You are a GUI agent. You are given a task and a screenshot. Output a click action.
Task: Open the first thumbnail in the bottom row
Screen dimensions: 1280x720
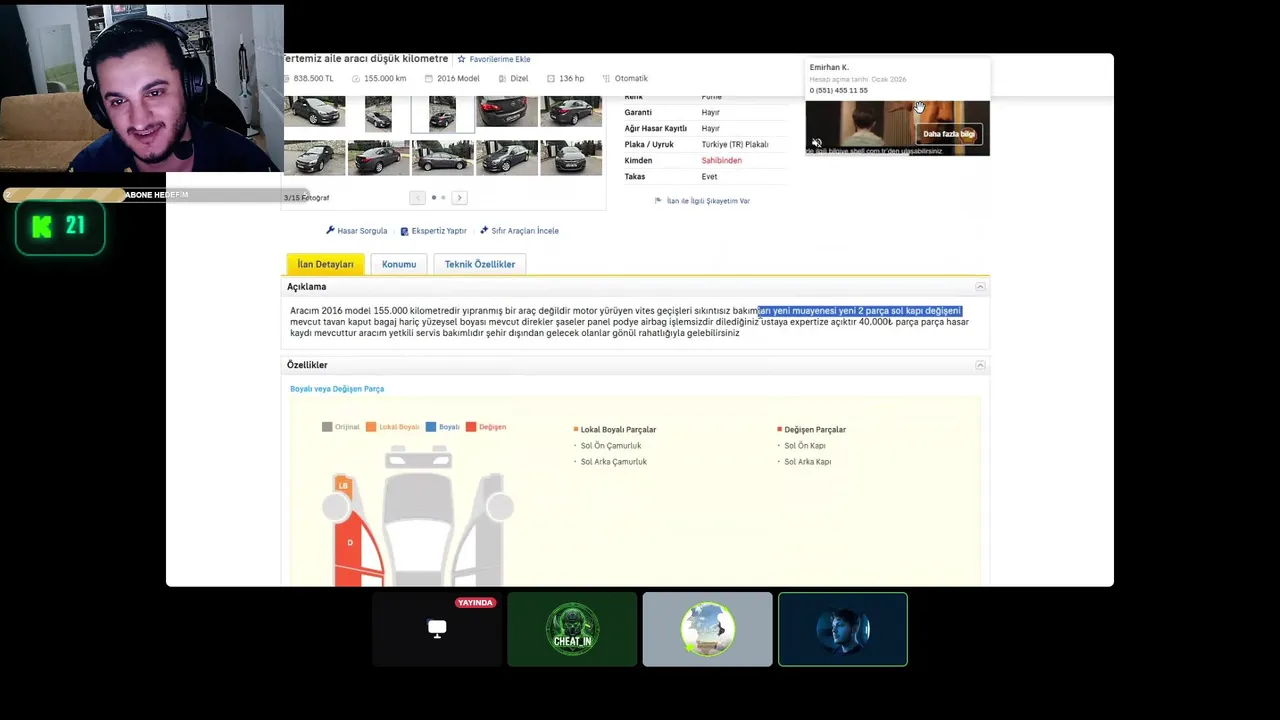pos(314,158)
